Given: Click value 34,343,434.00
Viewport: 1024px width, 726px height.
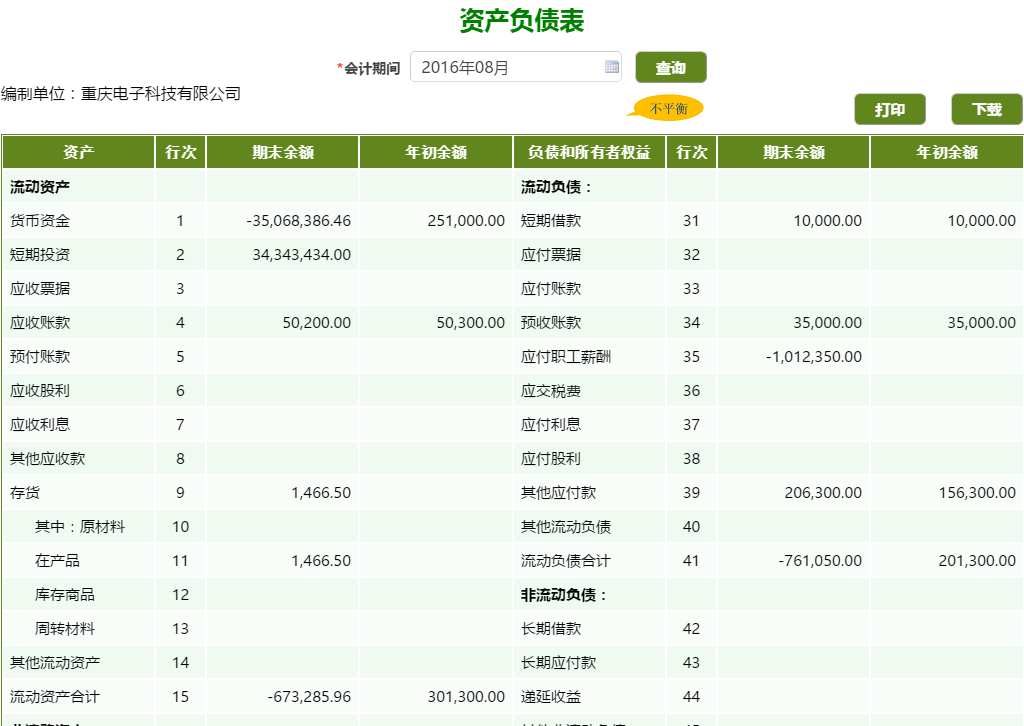Looking at the screenshot, I should (302, 255).
